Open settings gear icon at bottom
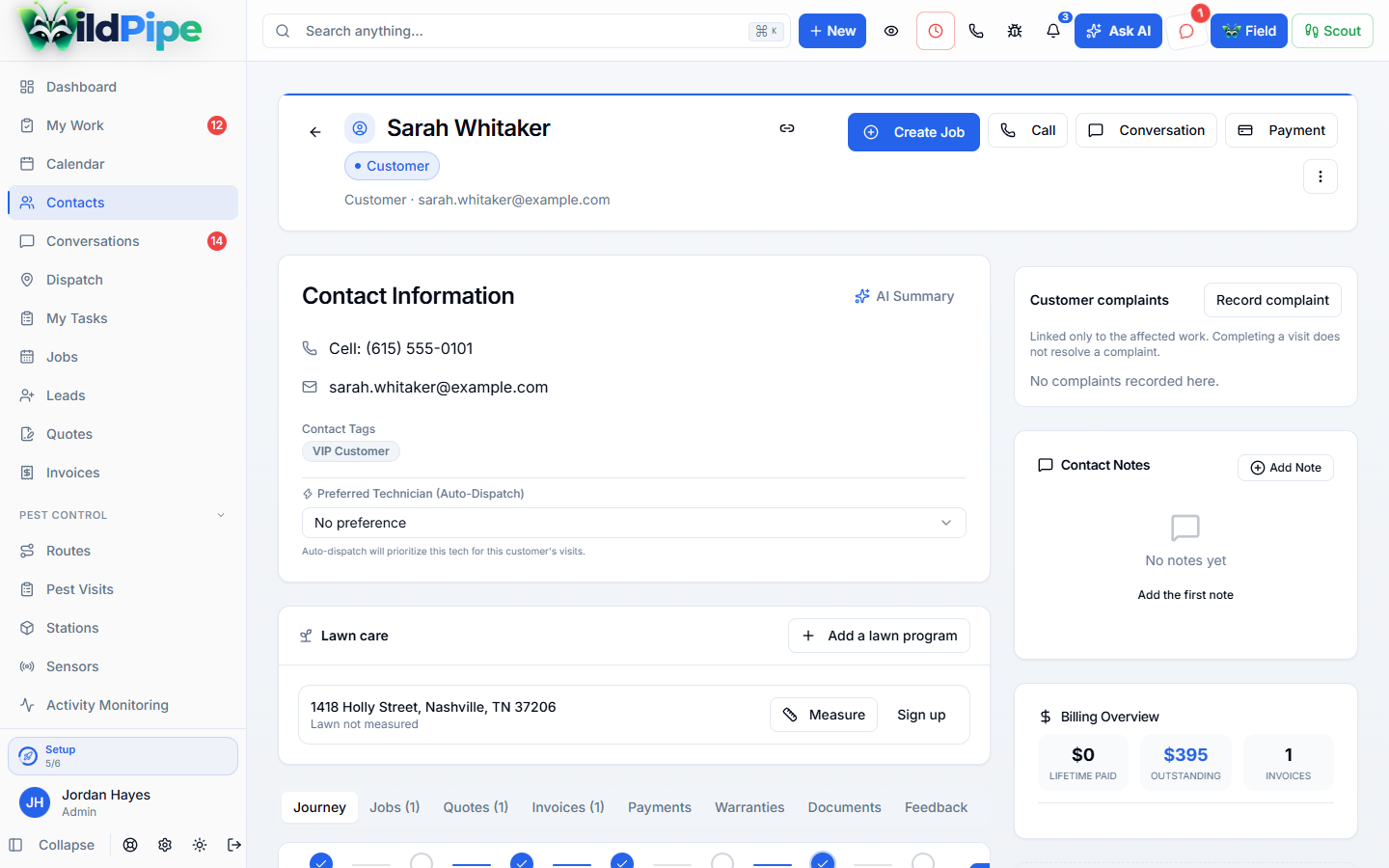The image size is (1389, 868). 165,845
